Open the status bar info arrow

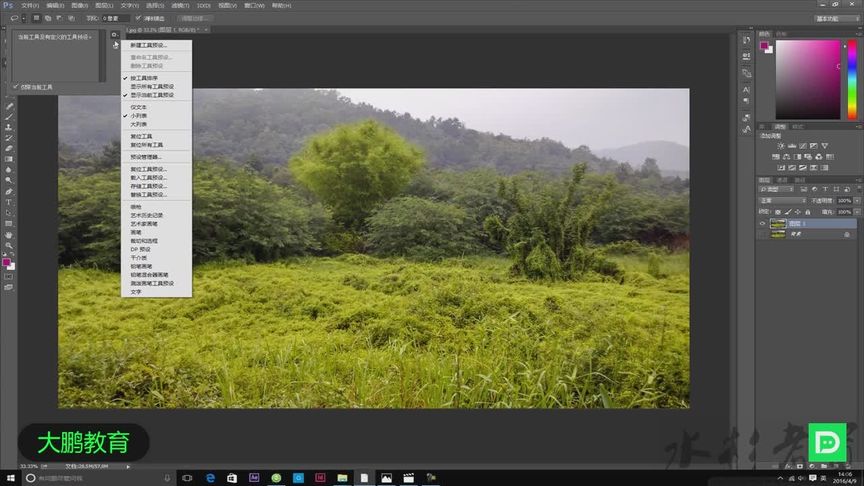pos(128,467)
